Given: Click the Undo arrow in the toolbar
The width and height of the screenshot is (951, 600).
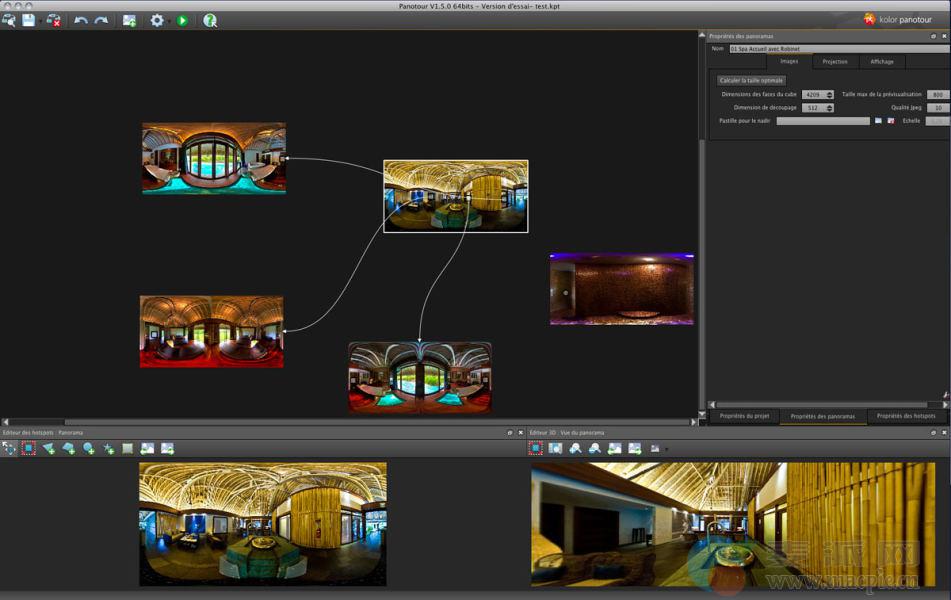Looking at the screenshot, I should coord(81,20).
